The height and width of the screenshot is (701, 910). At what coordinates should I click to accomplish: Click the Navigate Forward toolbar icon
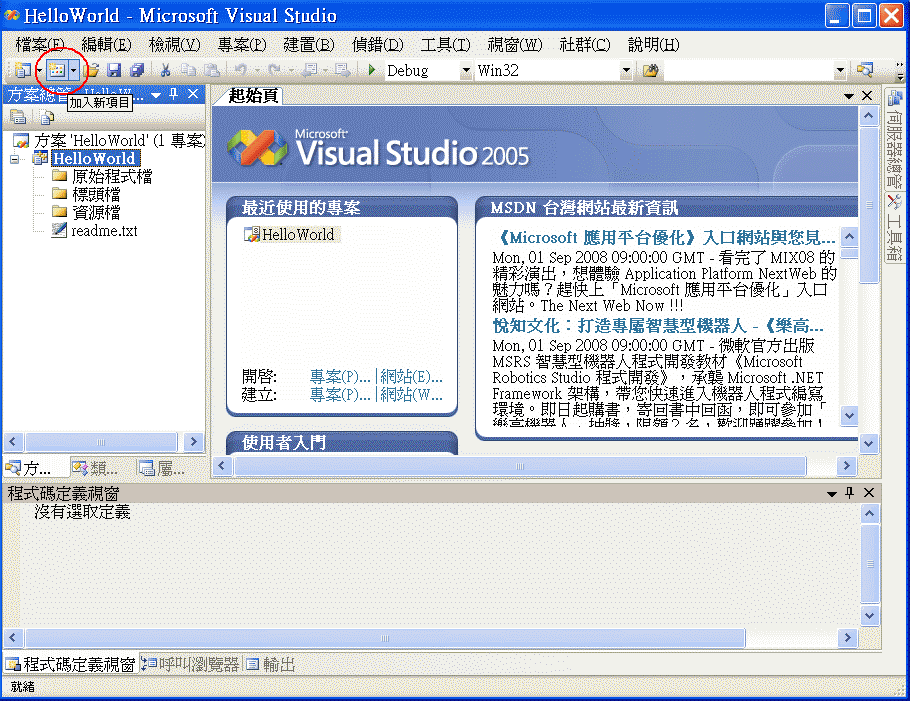click(x=342, y=70)
